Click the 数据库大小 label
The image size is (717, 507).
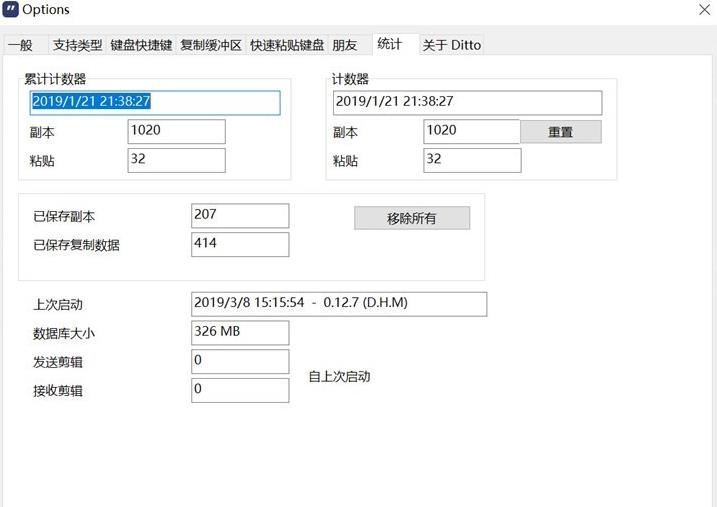click(64, 334)
